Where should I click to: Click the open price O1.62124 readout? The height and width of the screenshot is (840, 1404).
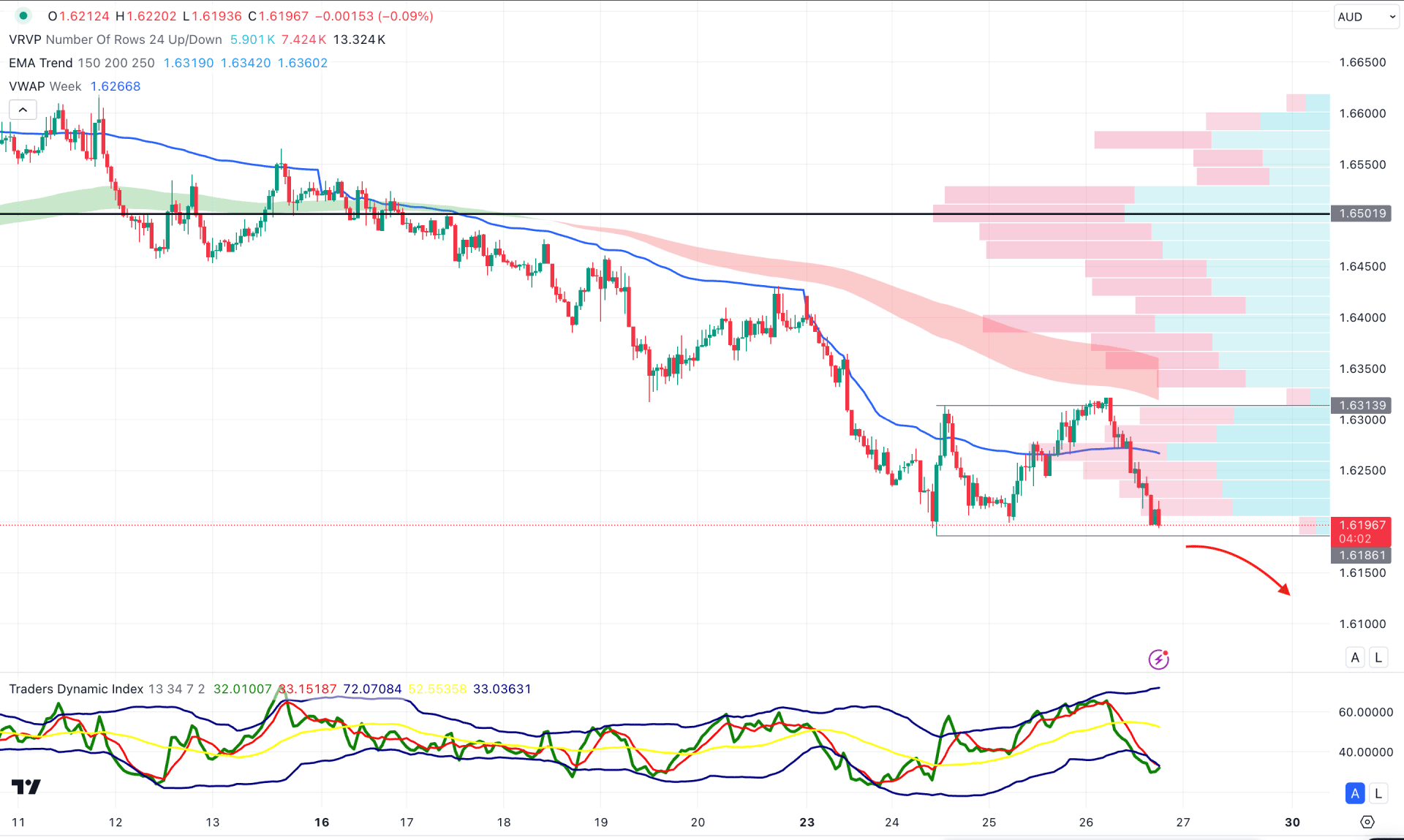tap(78, 16)
